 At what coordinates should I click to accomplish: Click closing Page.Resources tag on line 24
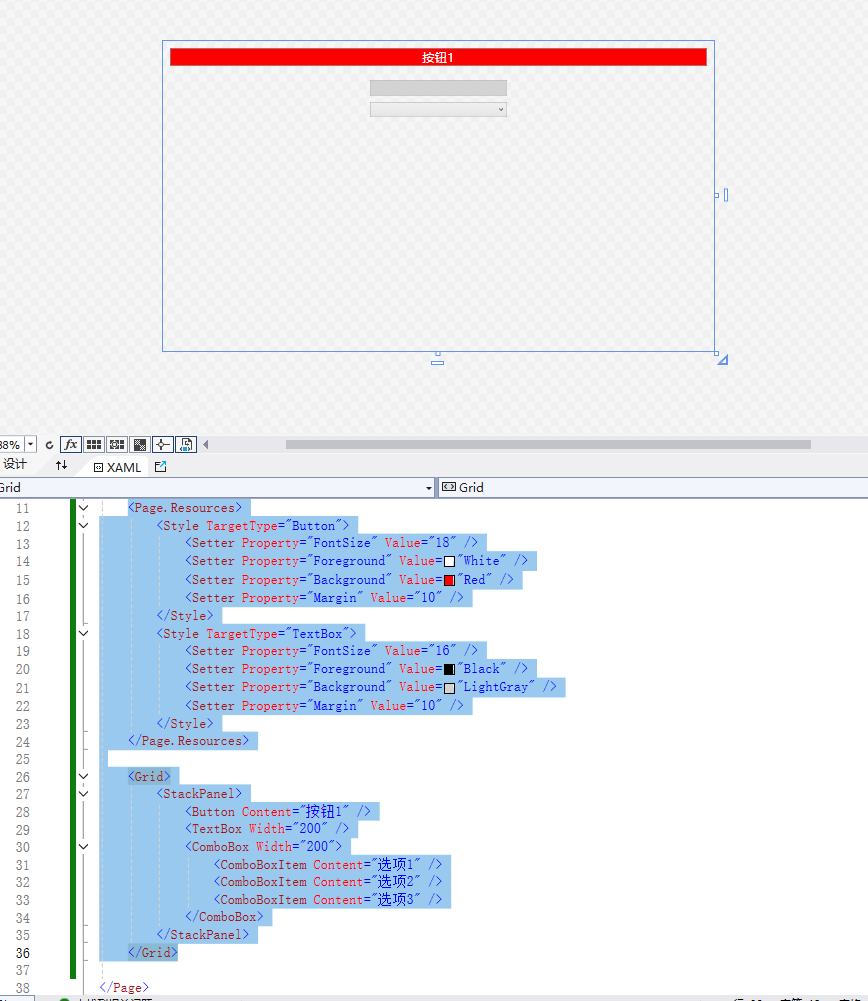188,741
